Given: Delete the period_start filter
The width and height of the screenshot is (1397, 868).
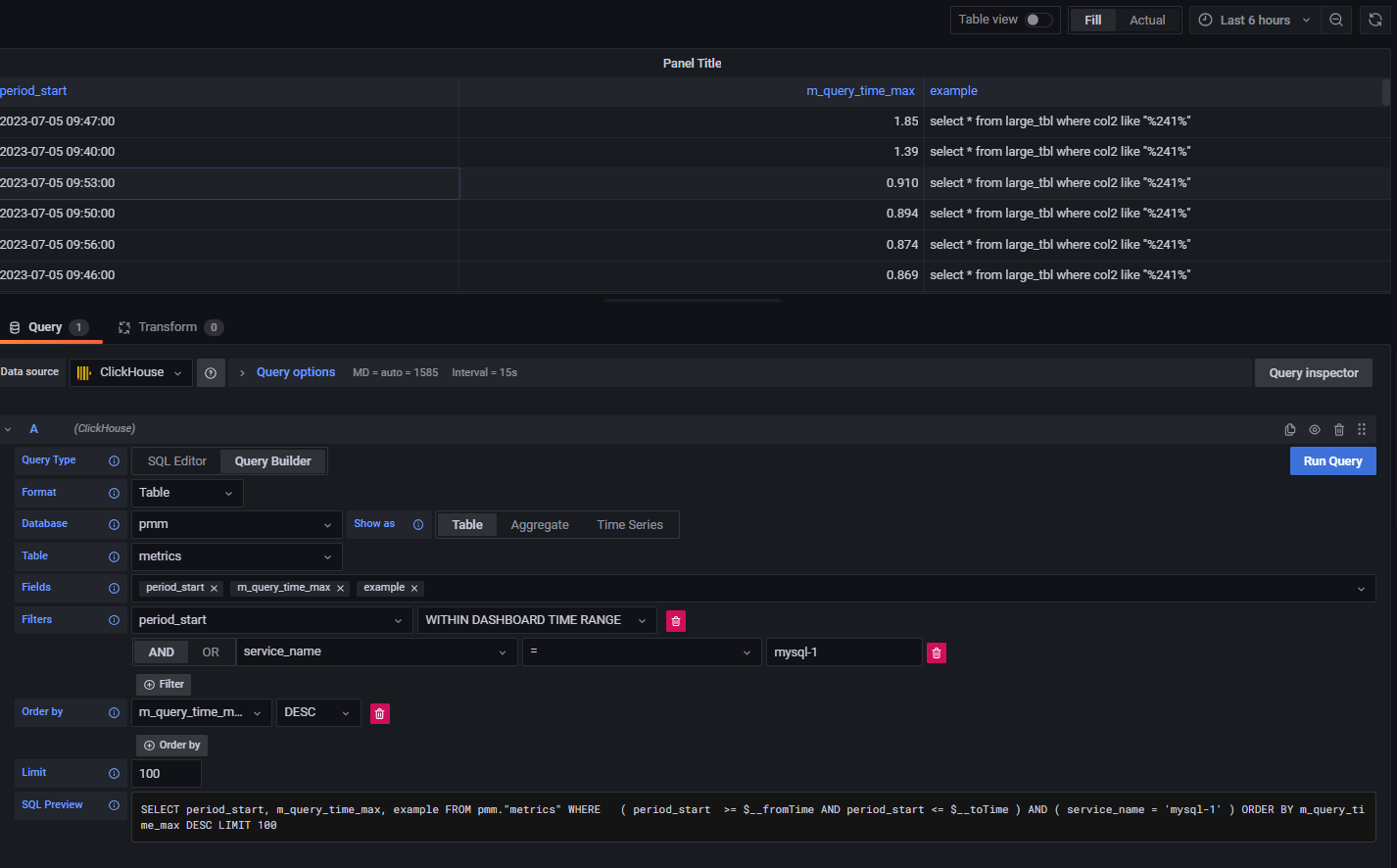Looking at the screenshot, I should [676, 621].
